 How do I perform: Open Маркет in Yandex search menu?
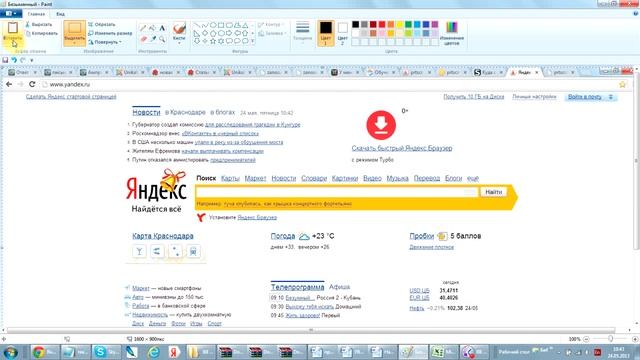point(255,178)
